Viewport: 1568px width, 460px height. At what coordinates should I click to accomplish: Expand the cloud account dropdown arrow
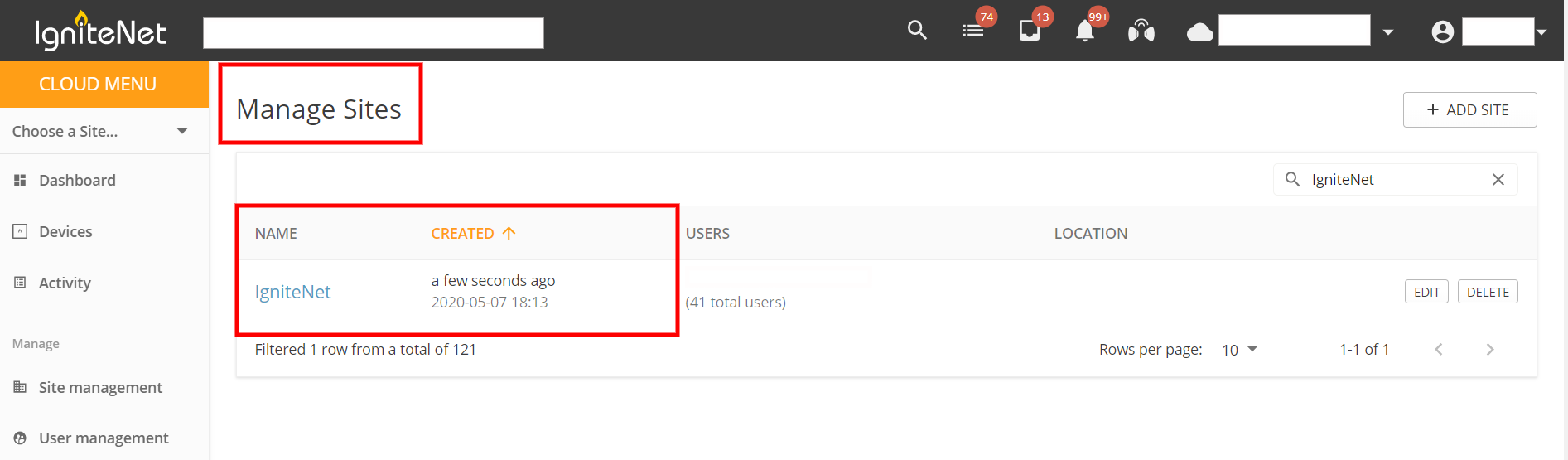click(1388, 32)
